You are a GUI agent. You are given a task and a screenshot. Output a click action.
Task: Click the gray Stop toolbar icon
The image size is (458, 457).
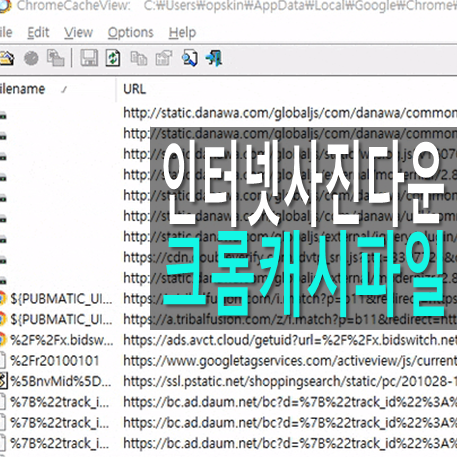pyautogui.click(x=31, y=59)
